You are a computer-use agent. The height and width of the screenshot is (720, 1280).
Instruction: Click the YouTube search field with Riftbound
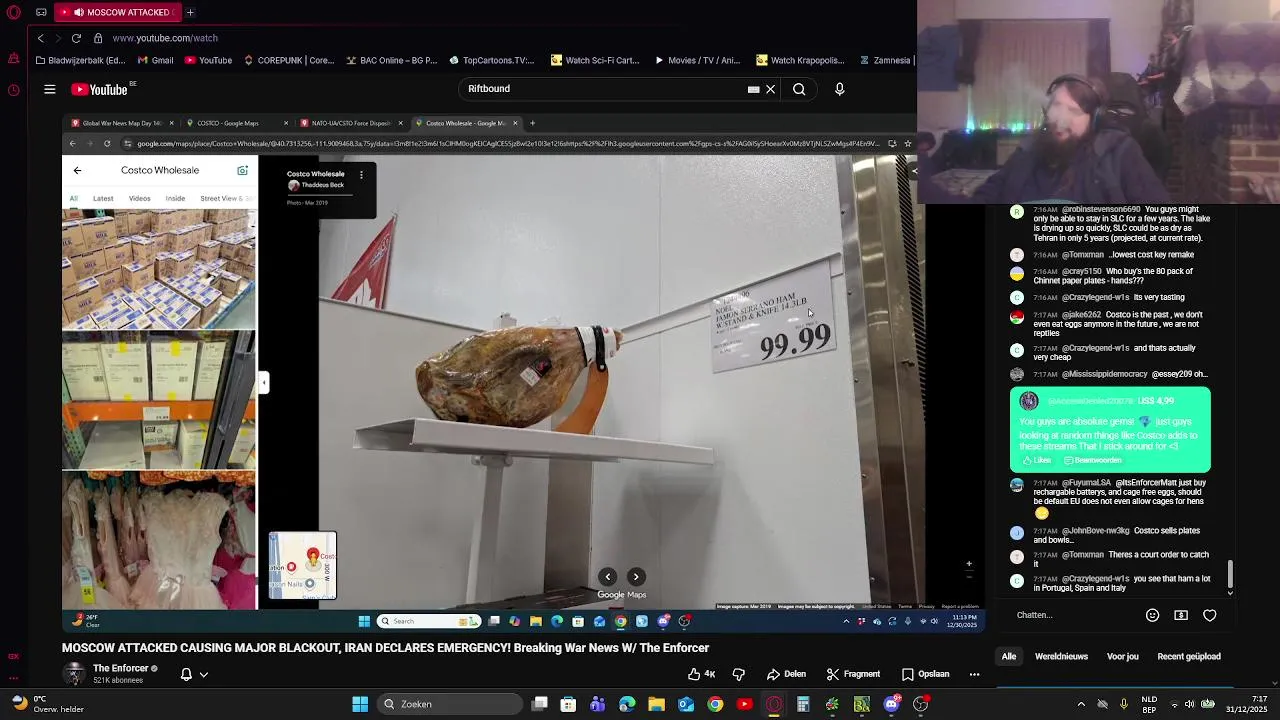point(605,89)
